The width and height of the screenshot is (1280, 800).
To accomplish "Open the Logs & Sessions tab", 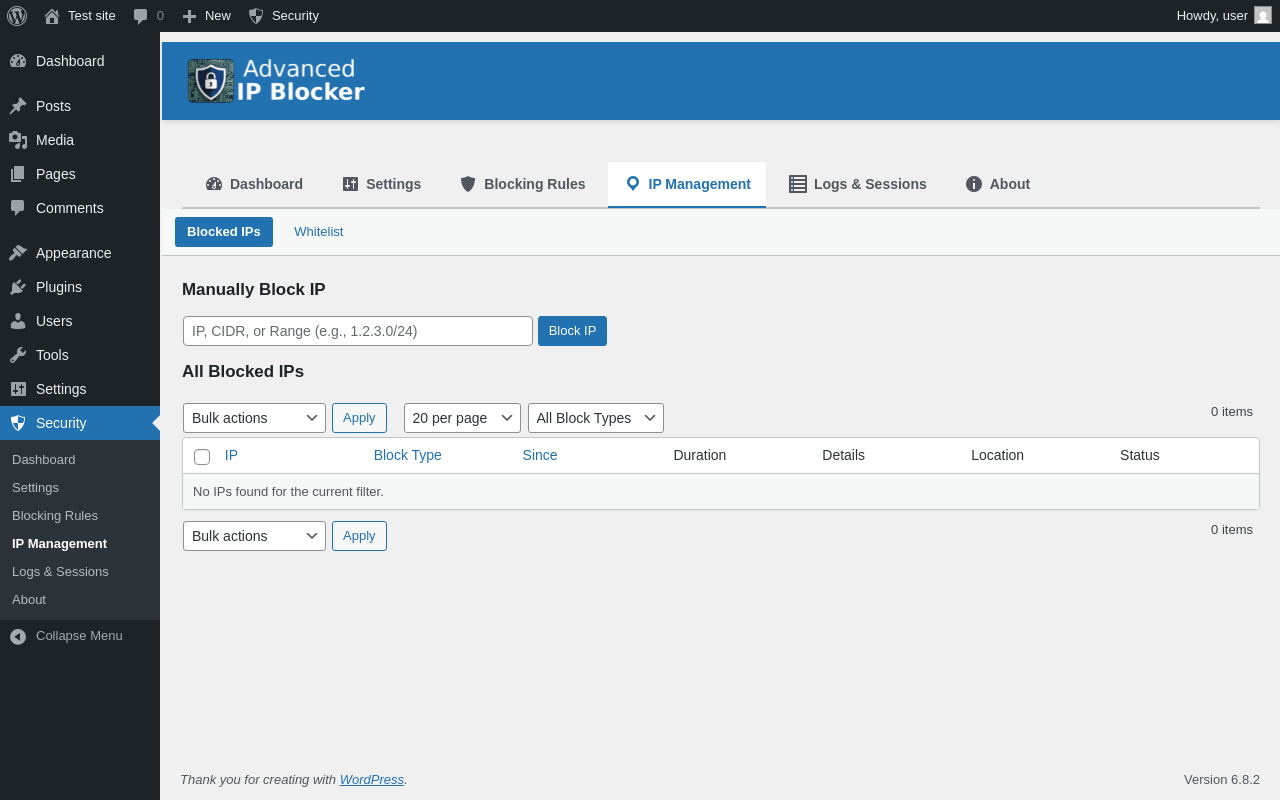I will point(858,184).
